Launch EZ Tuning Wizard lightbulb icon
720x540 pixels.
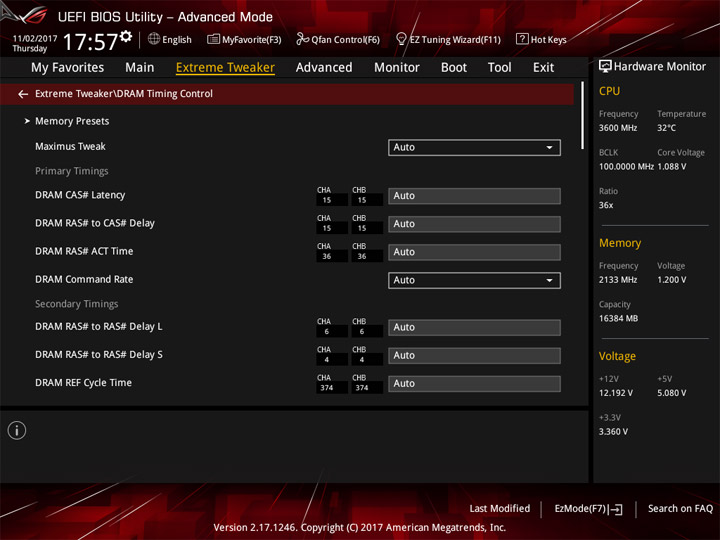click(x=401, y=39)
